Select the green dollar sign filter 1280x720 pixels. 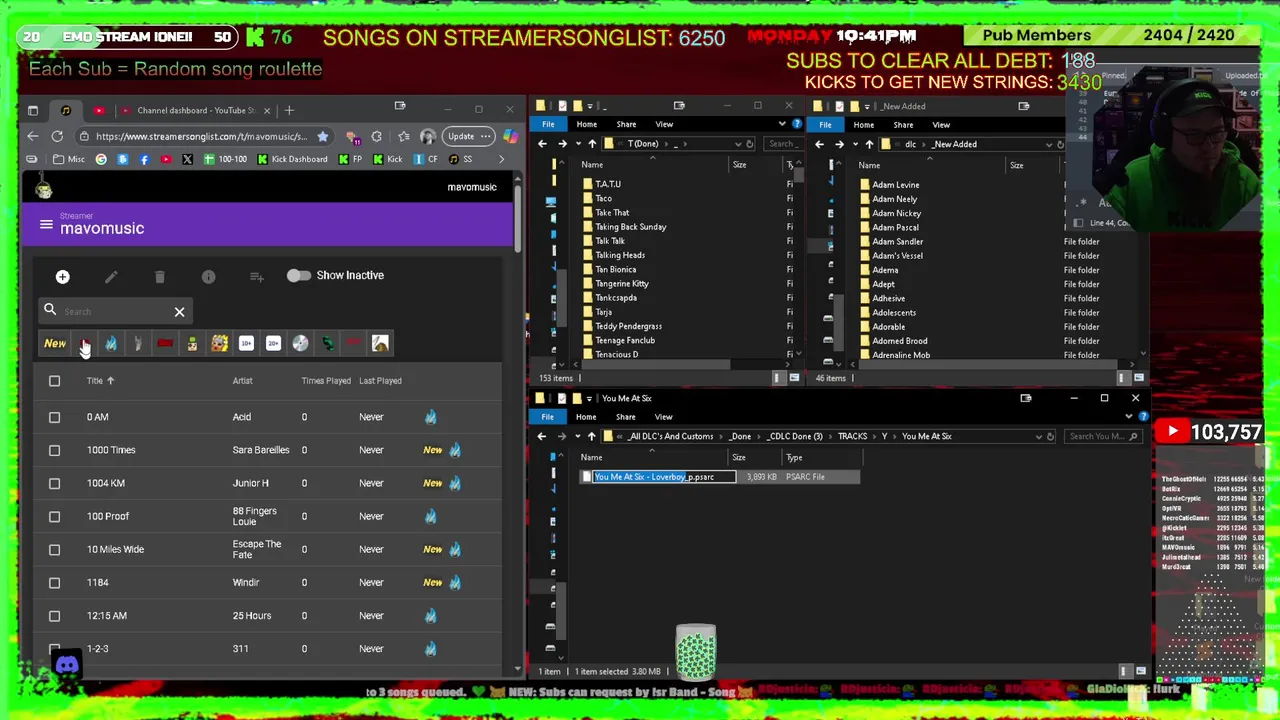pyautogui.click(x=327, y=344)
